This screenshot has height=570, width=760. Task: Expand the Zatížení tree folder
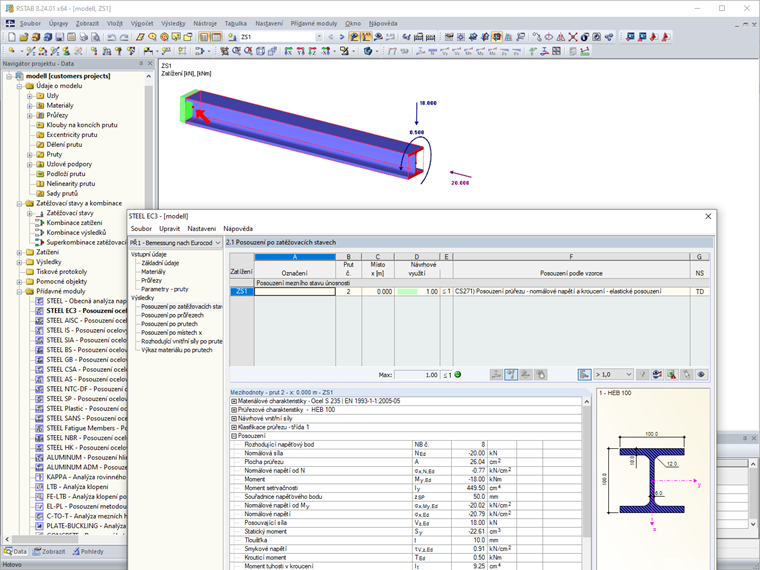(19, 253)
